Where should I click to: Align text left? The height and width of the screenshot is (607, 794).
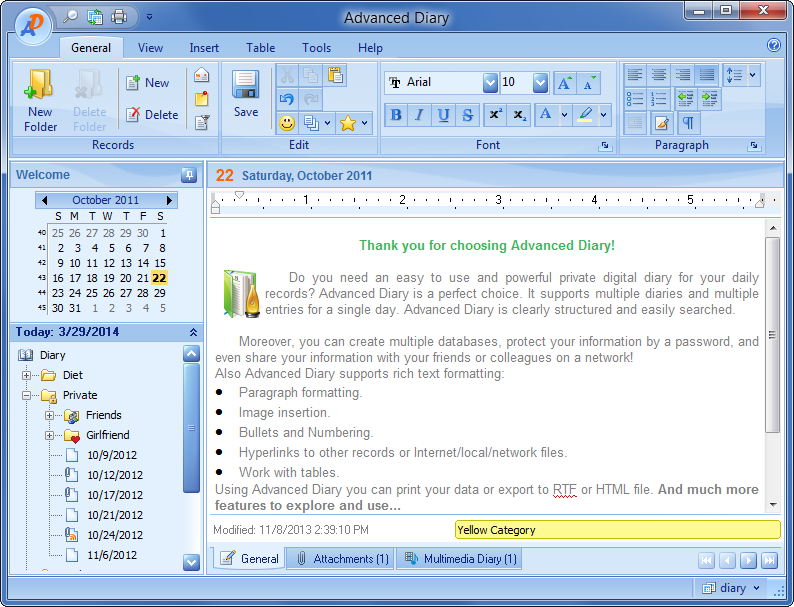tap(634, 75)
